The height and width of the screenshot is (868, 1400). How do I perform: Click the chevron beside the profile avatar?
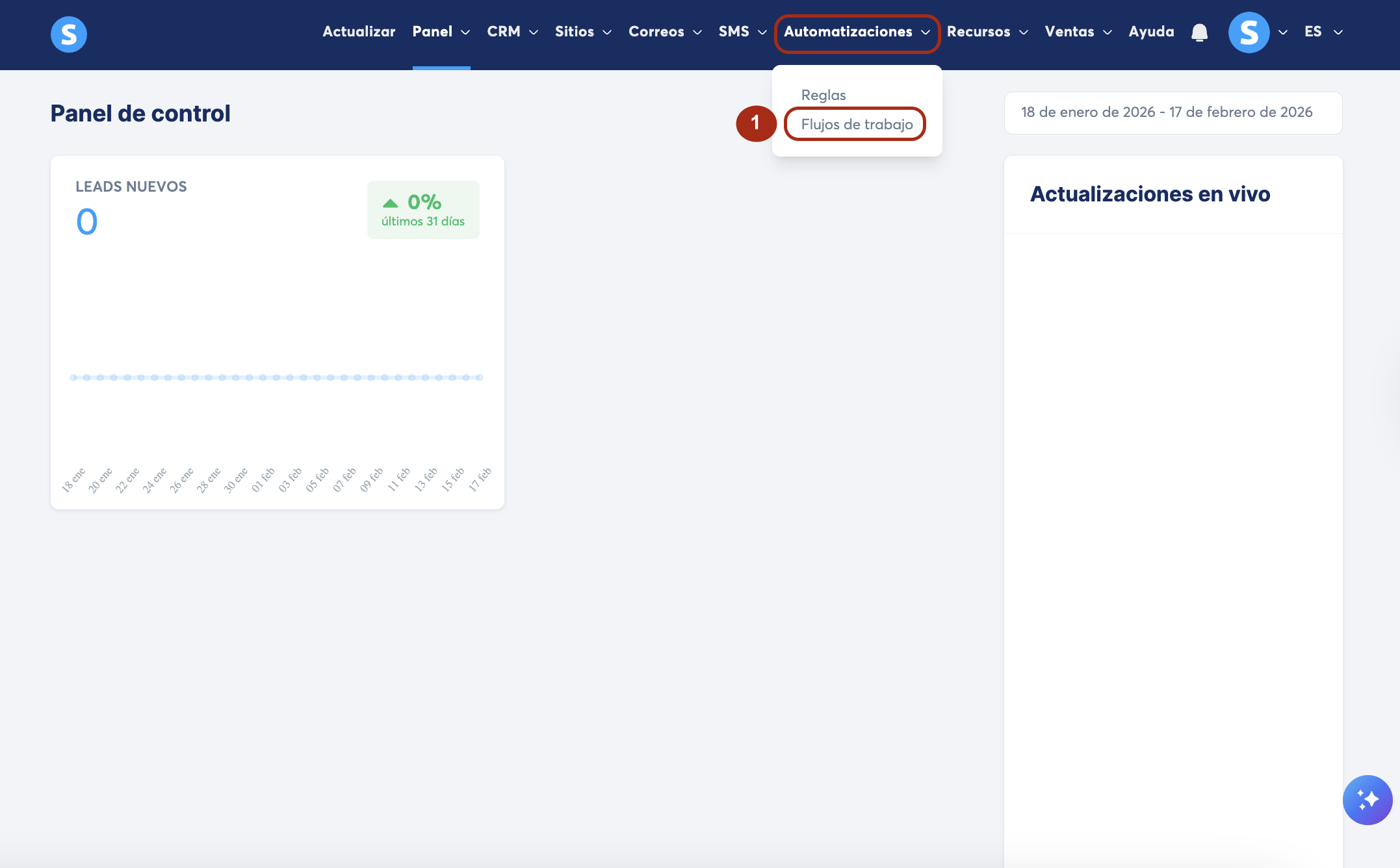tap(1283, 32)
